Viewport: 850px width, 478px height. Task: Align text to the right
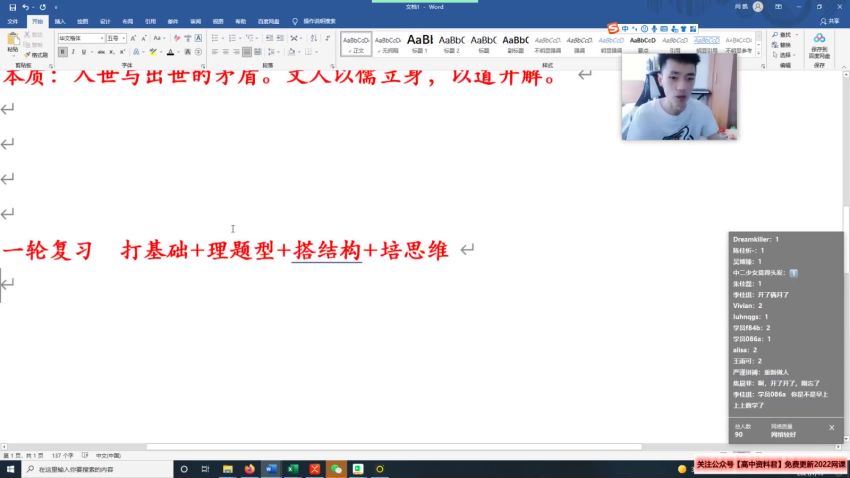(x=236, y=52)
